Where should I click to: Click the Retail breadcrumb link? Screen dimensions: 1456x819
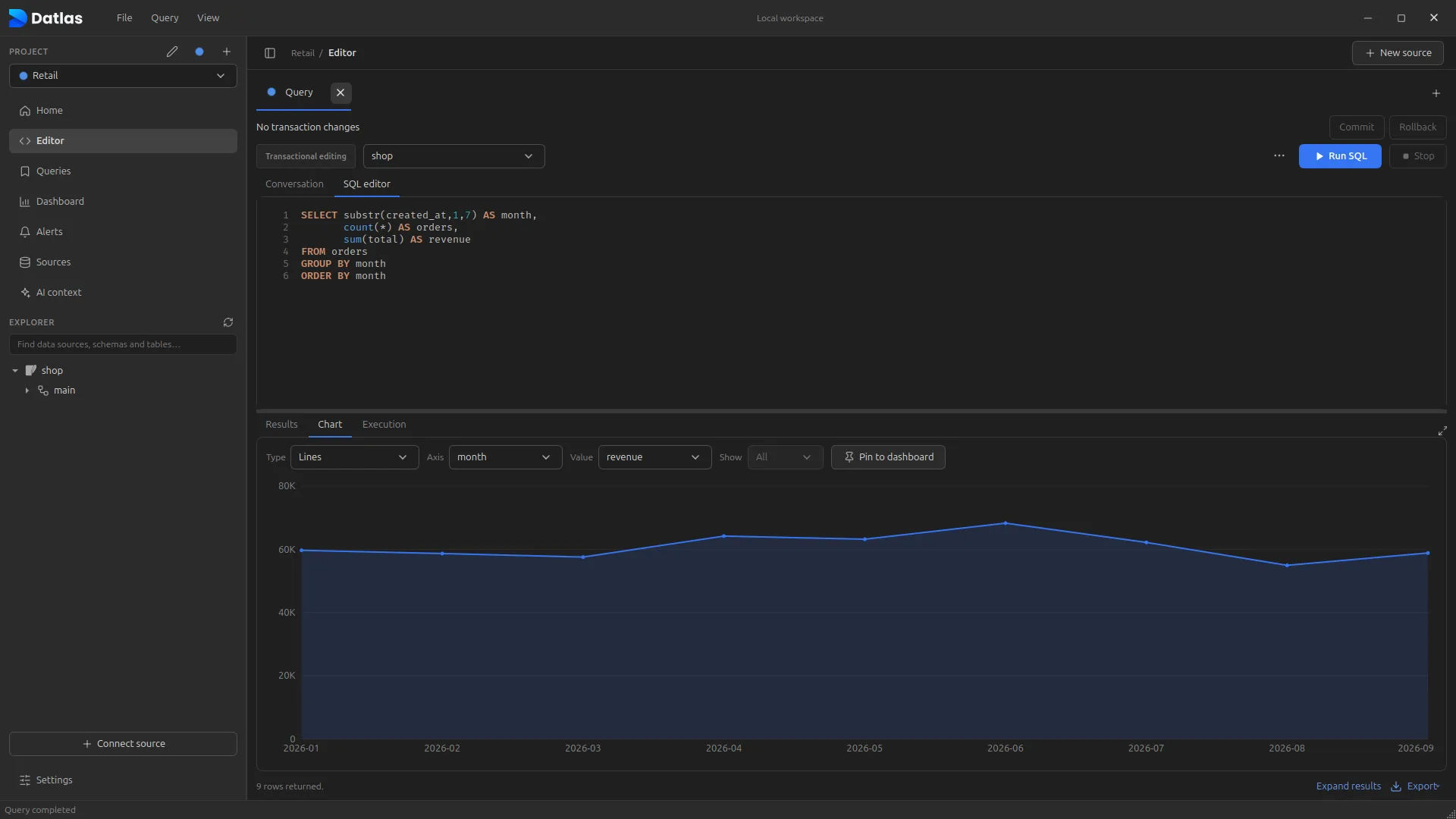click(x=303, y=53)
